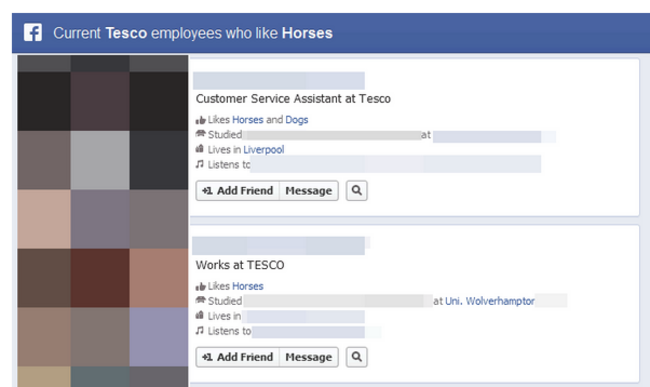This screenshot has height=387, width=650.
Task: Message the Customer Service Assistant at Tesco
Action: tap(309, 191)
